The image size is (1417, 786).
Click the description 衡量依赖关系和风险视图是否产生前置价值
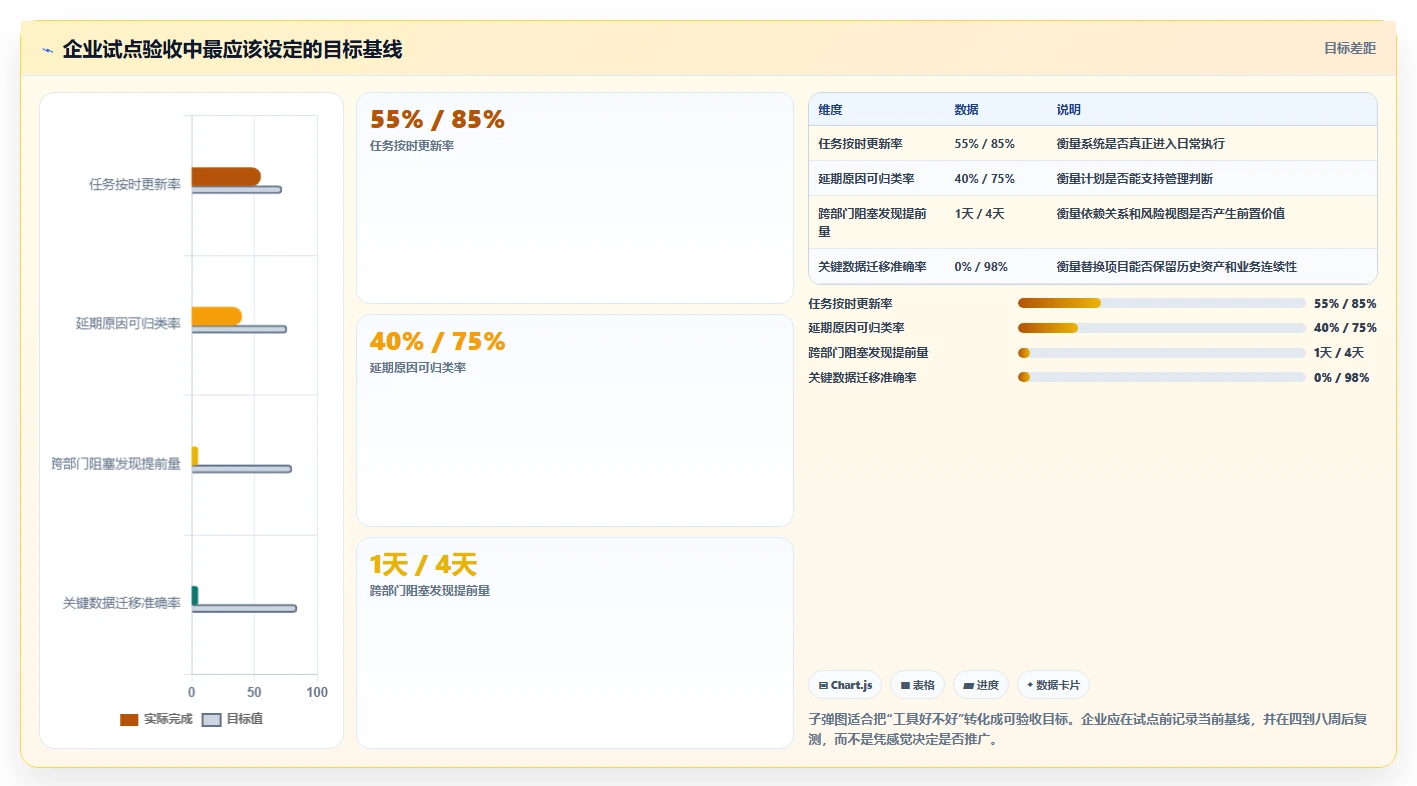(1171, 214)
